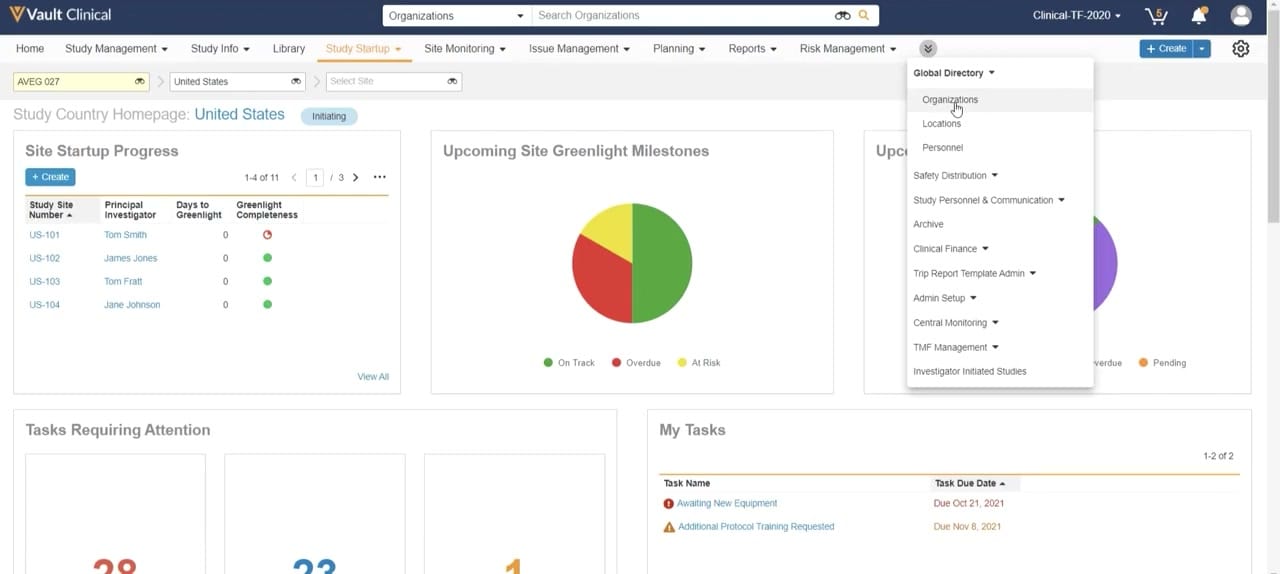Click the Vault Clinical logo
Image resolution: width=1280 pixels, height=574 pixels.
(60, 15)
